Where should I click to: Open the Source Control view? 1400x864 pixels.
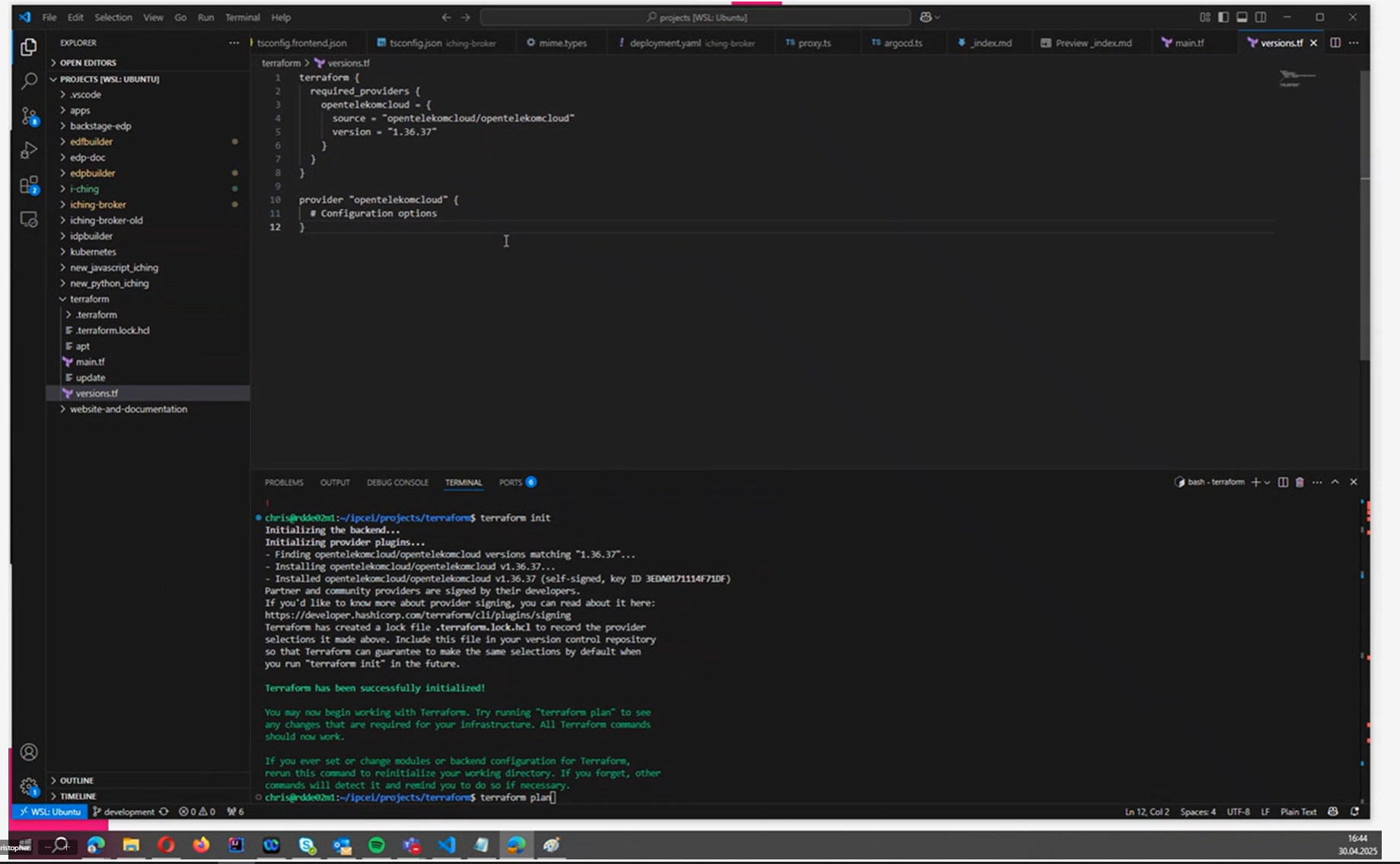coord(28,116)
